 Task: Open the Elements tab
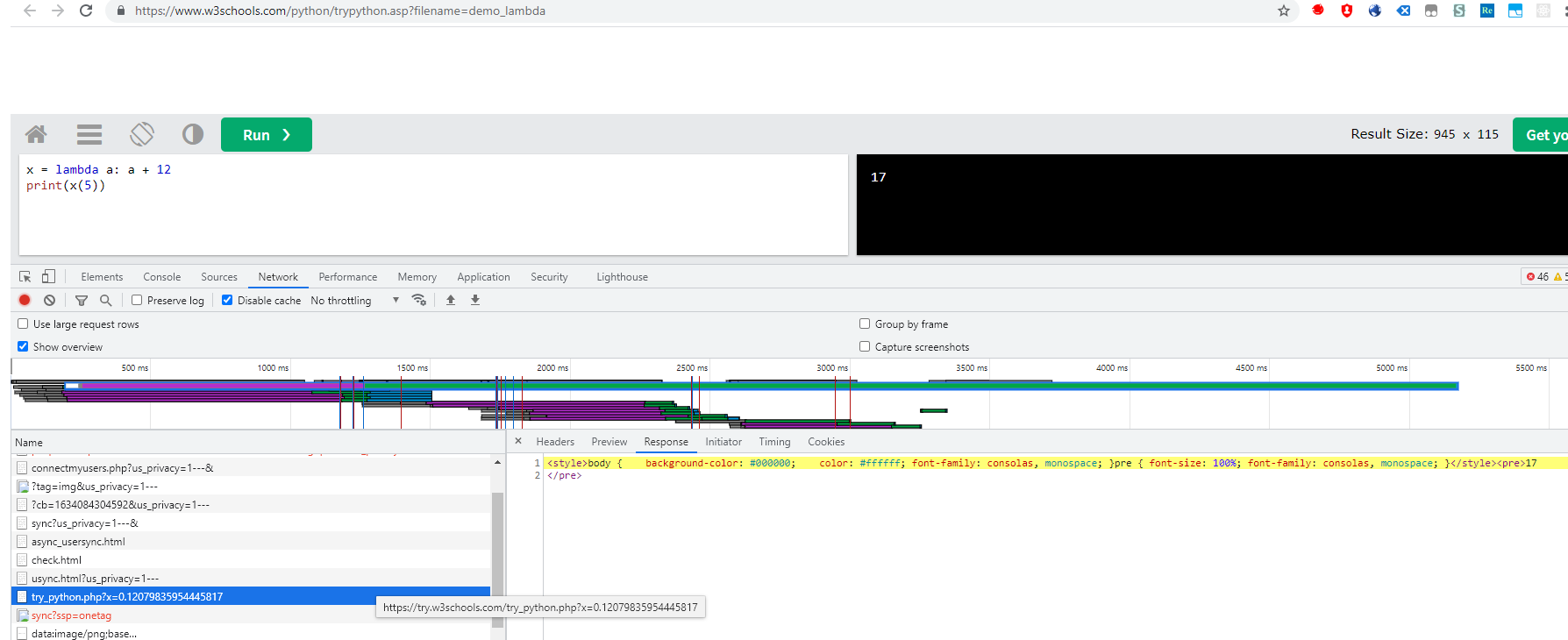click(102, 276)
